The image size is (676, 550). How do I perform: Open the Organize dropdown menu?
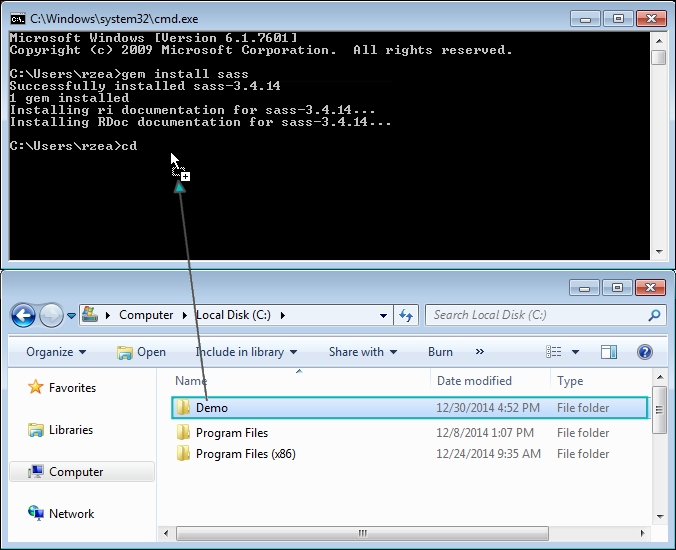coord(56,352)
